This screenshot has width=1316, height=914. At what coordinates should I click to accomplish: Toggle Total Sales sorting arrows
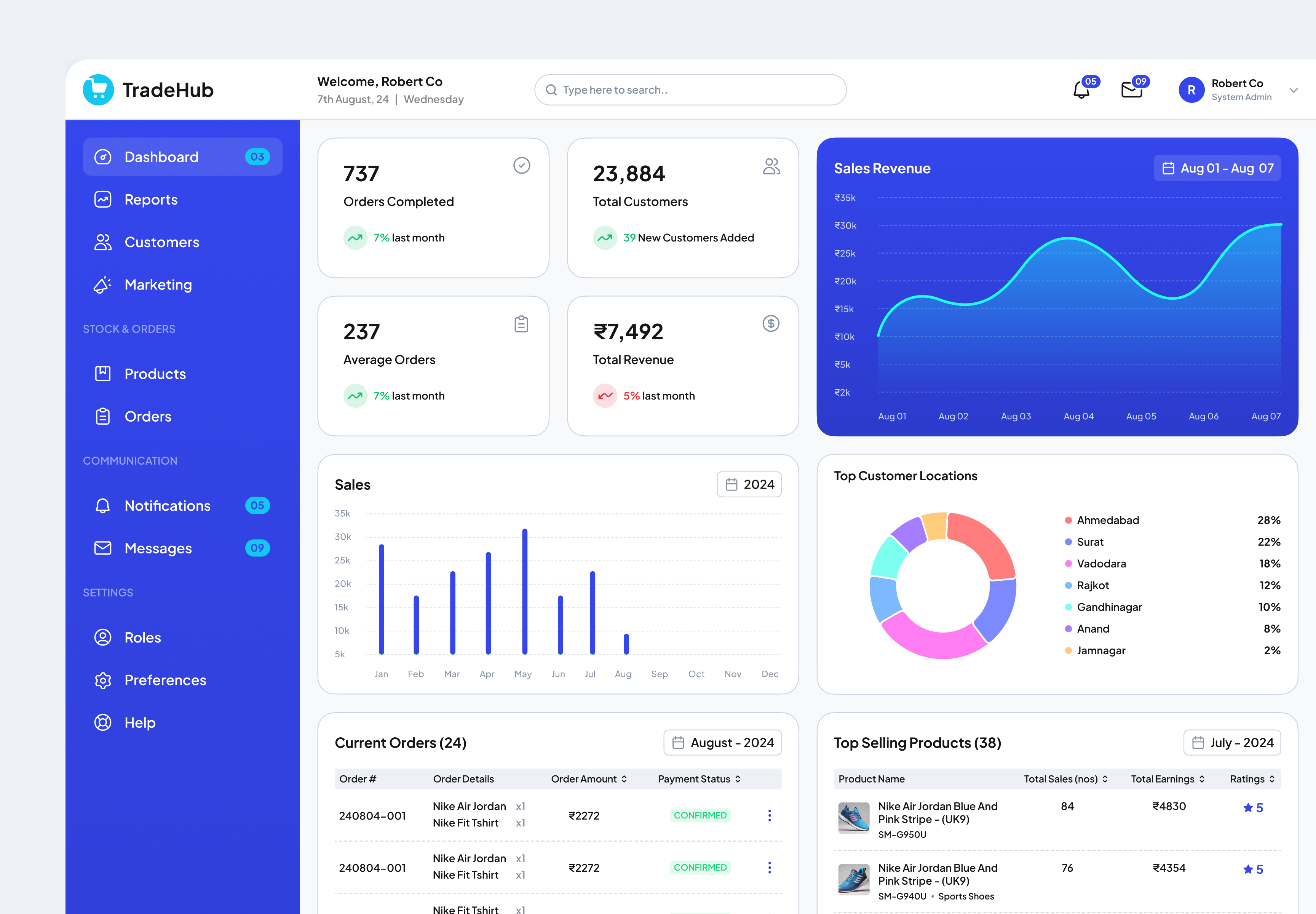(x=1105, y=779)
